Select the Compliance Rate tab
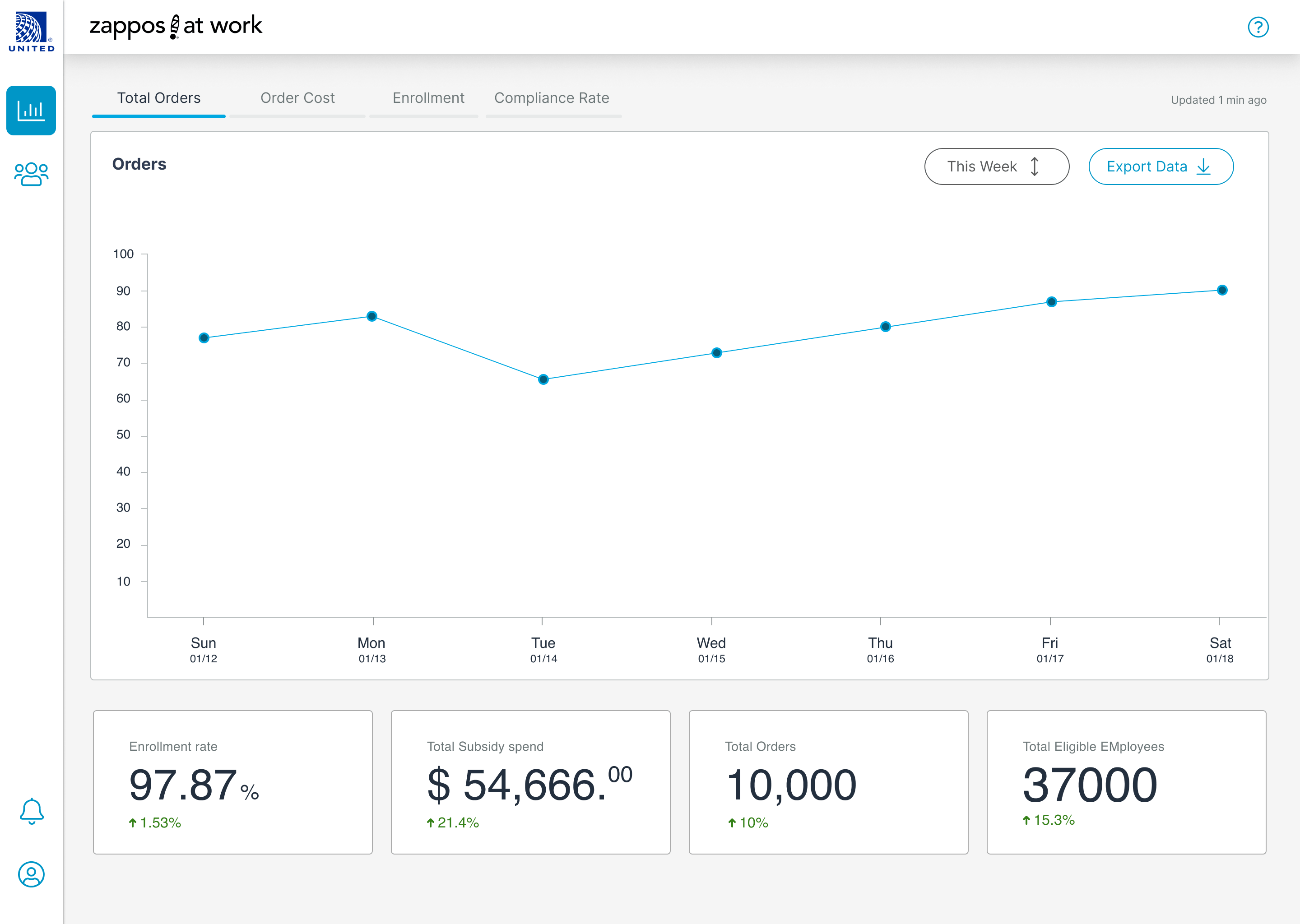 pos(551,98)
